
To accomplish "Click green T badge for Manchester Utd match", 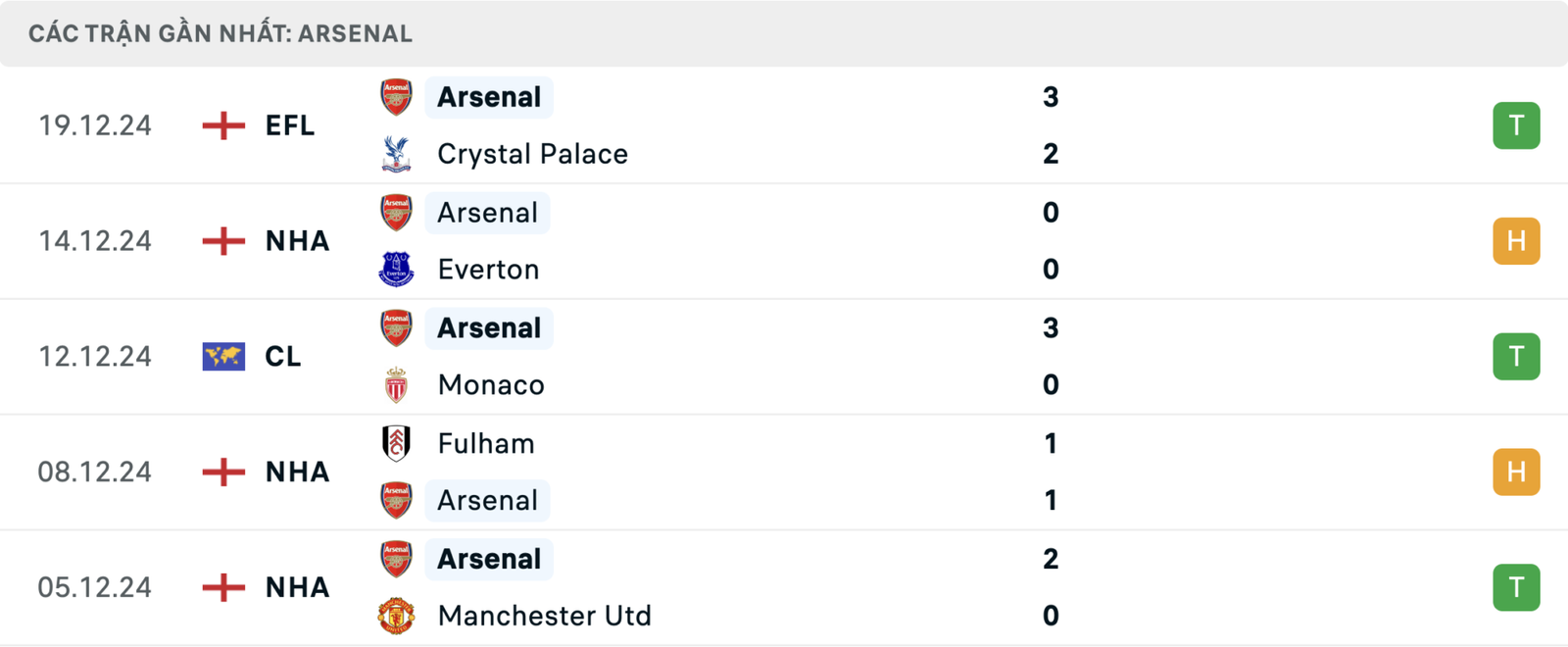I will click(x=1516, y=587).
